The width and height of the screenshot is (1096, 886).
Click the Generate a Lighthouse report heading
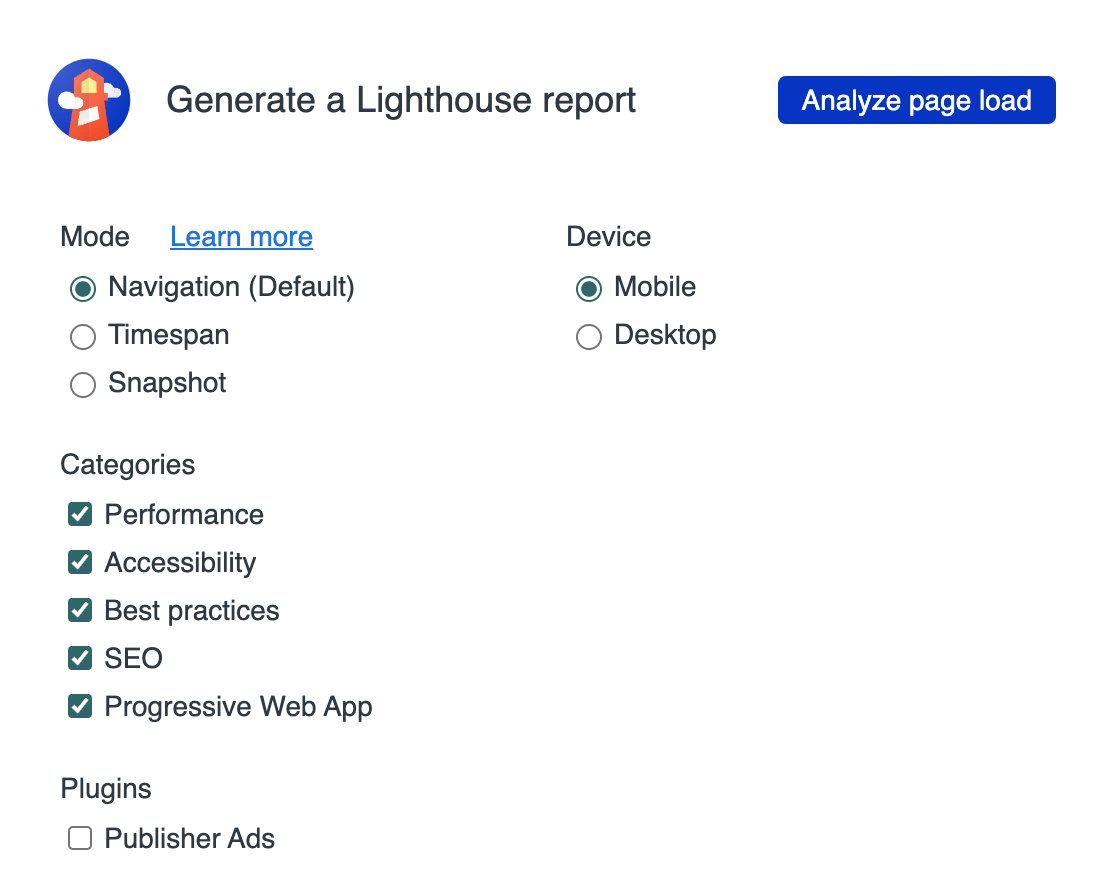tap(402, 100)
